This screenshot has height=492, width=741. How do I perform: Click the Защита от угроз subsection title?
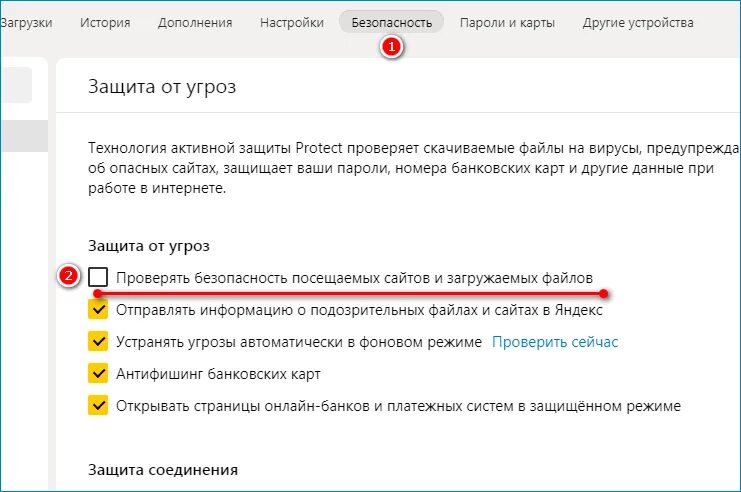[x=149, y=246]
